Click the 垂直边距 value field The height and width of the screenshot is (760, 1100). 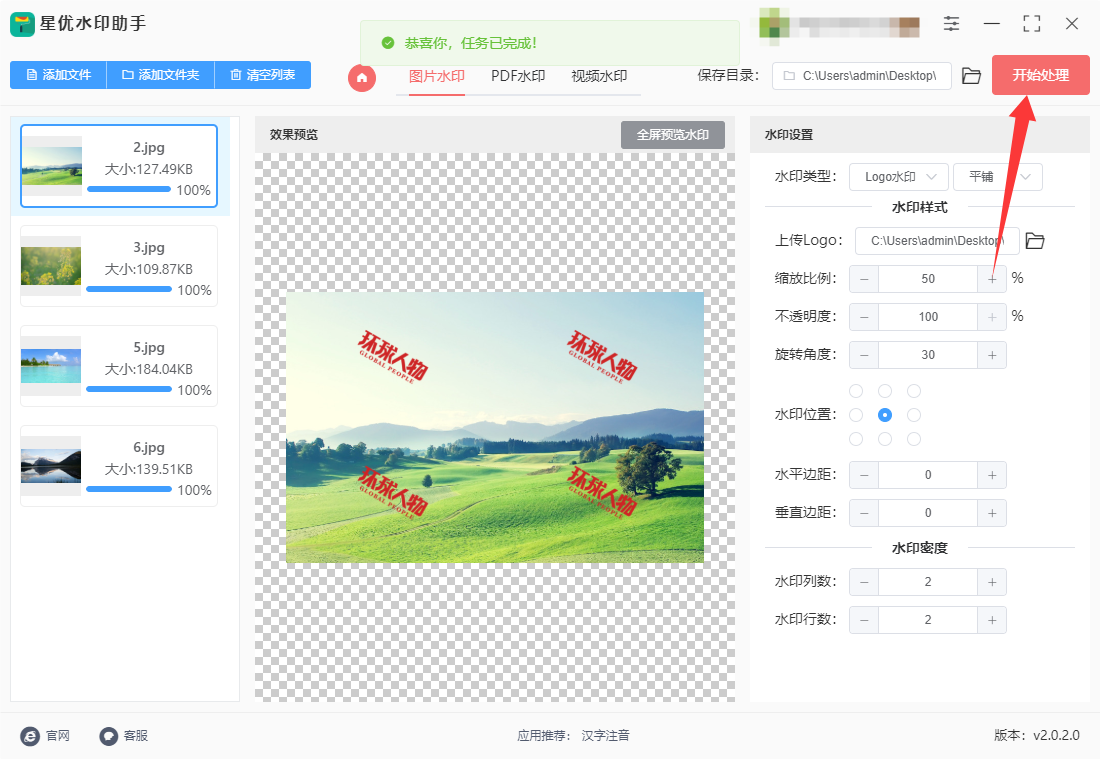click(x=927, y=513)
